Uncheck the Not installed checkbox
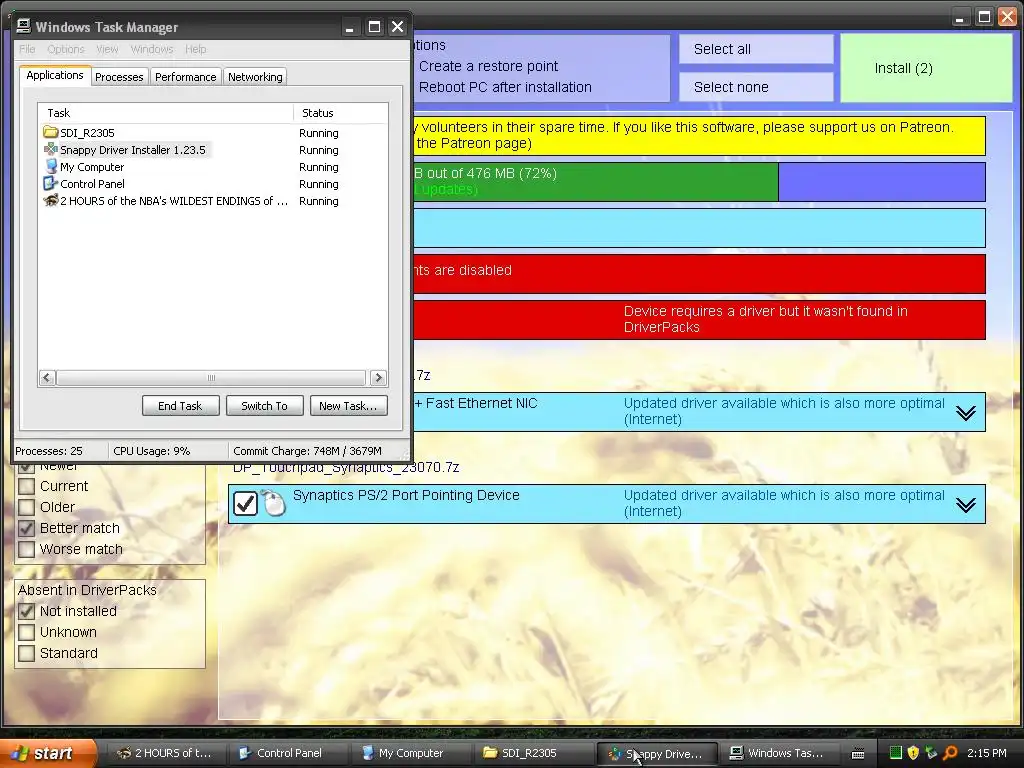Image resolution: width=1024 pixels, height=768 pixels. [x=27, y=611]
